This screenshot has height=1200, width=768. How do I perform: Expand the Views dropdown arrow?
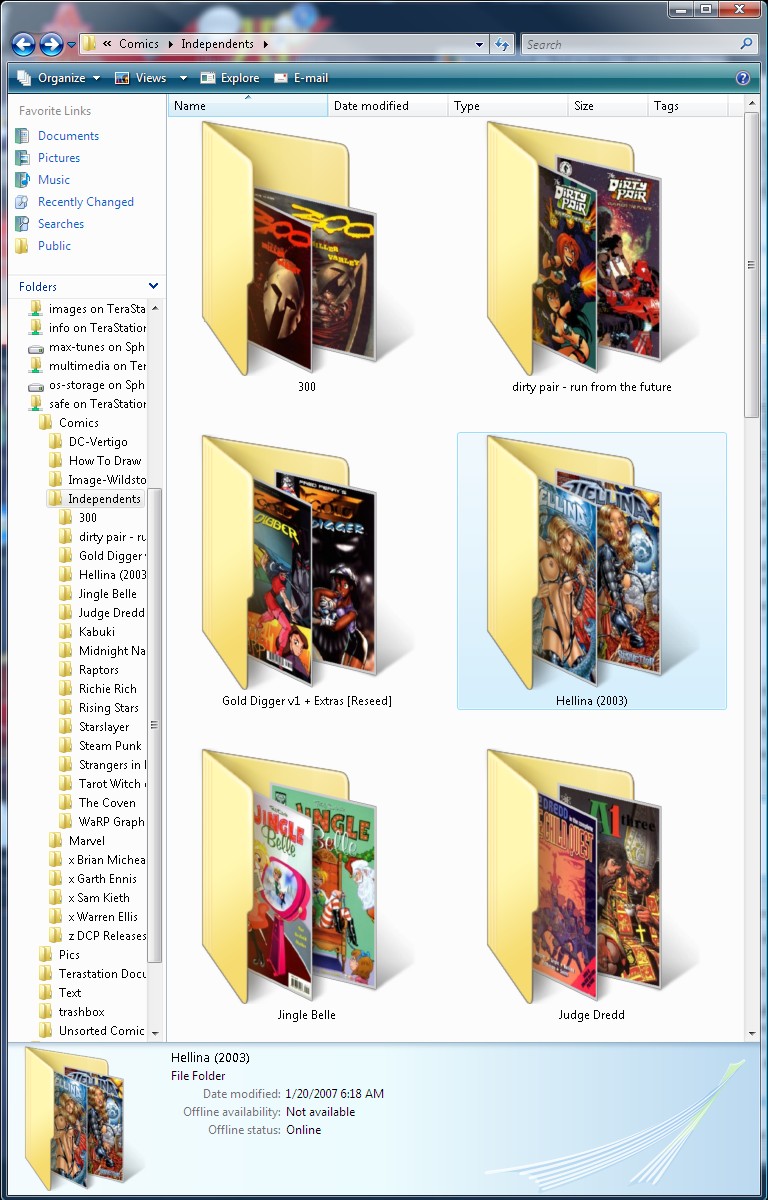(183, 78)
